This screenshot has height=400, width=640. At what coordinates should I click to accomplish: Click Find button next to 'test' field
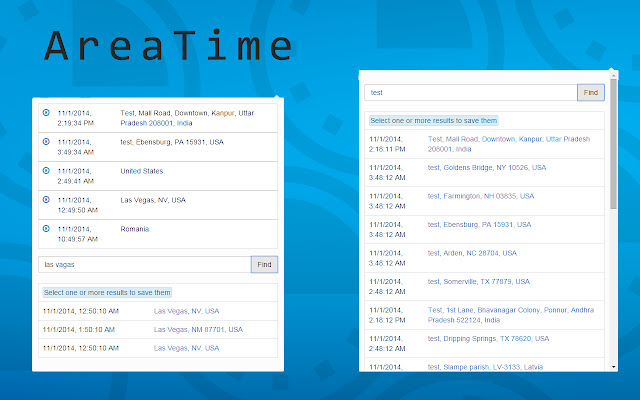coord(591,93)
